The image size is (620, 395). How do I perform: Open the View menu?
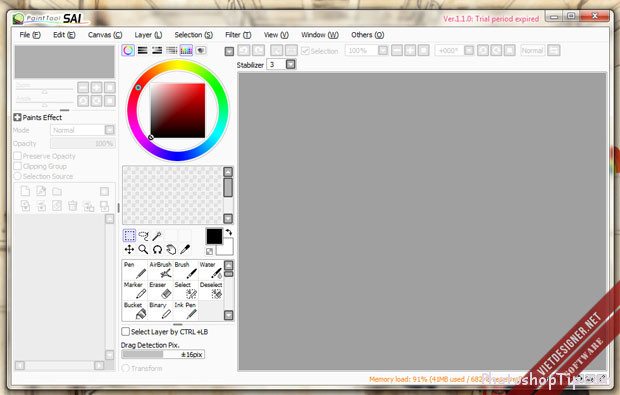click(x=276, y=35)
